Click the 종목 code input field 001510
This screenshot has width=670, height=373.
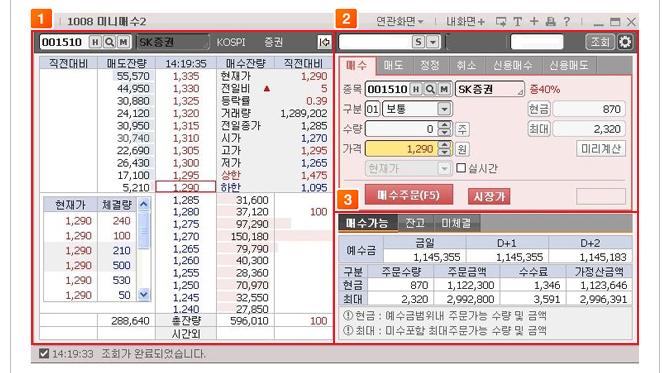coord(388,89)
